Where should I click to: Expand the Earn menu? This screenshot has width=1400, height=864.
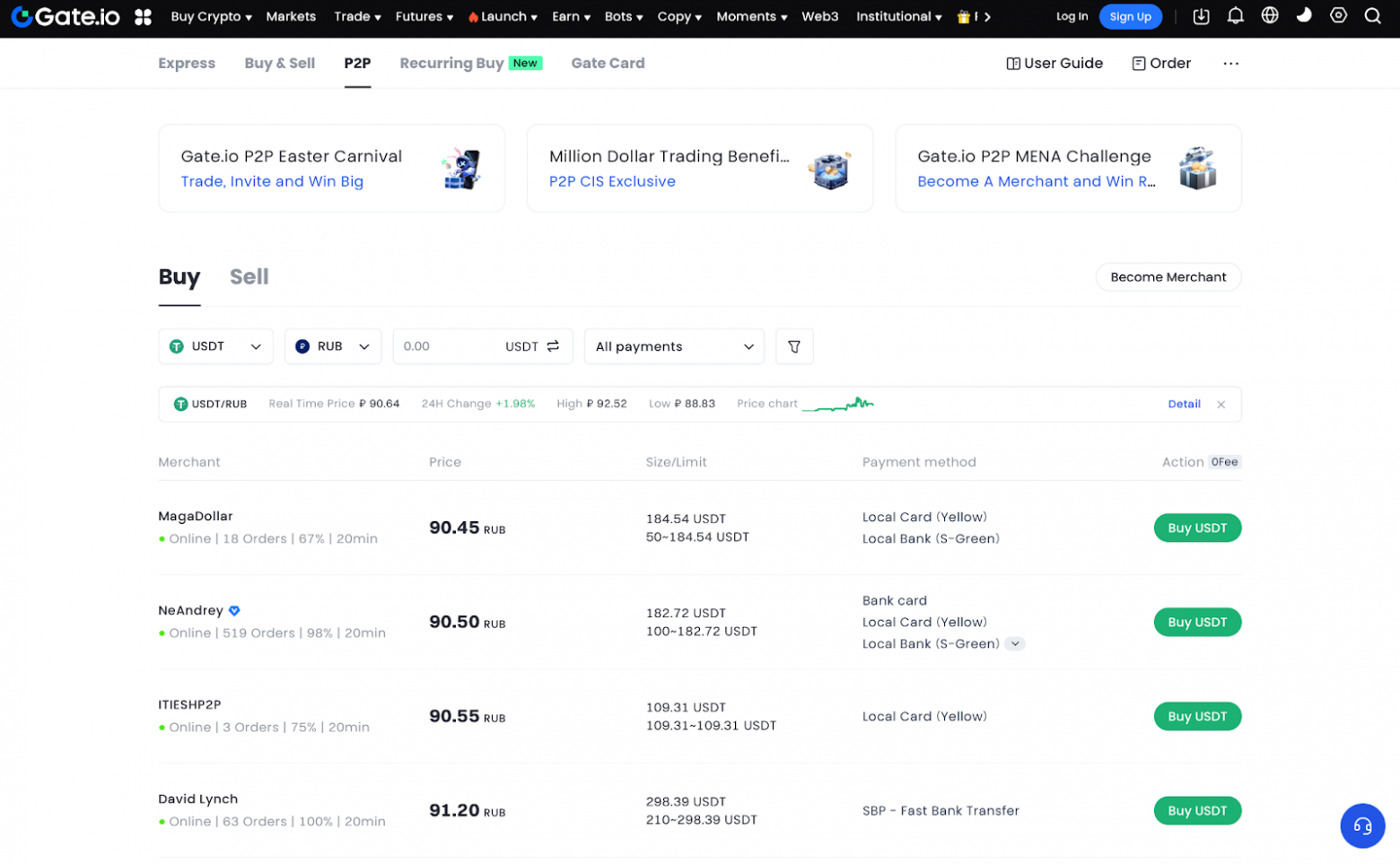[571, 17]
